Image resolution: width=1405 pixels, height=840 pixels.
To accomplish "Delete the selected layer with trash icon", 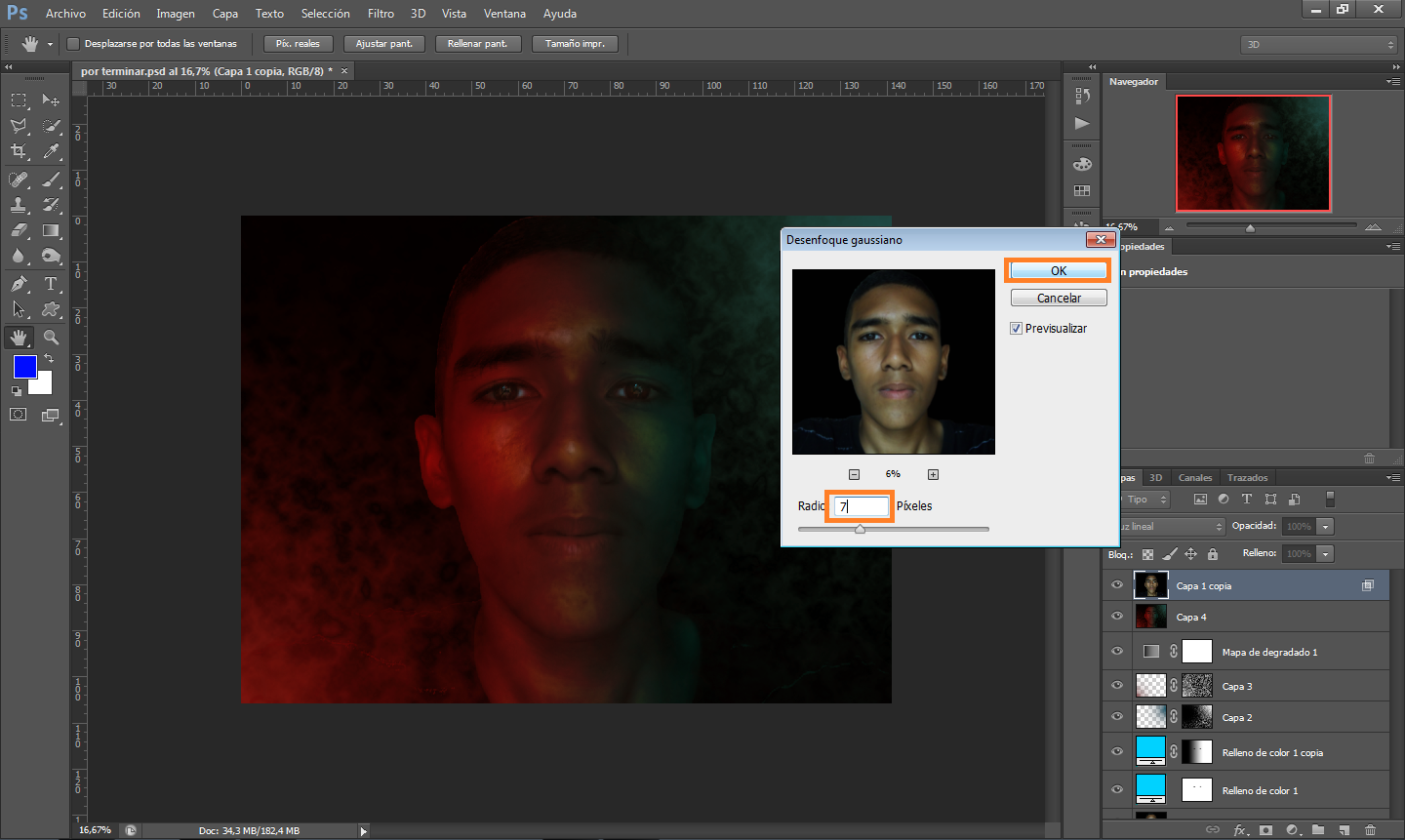I will pyautogui.click(x=1370, y=830).
